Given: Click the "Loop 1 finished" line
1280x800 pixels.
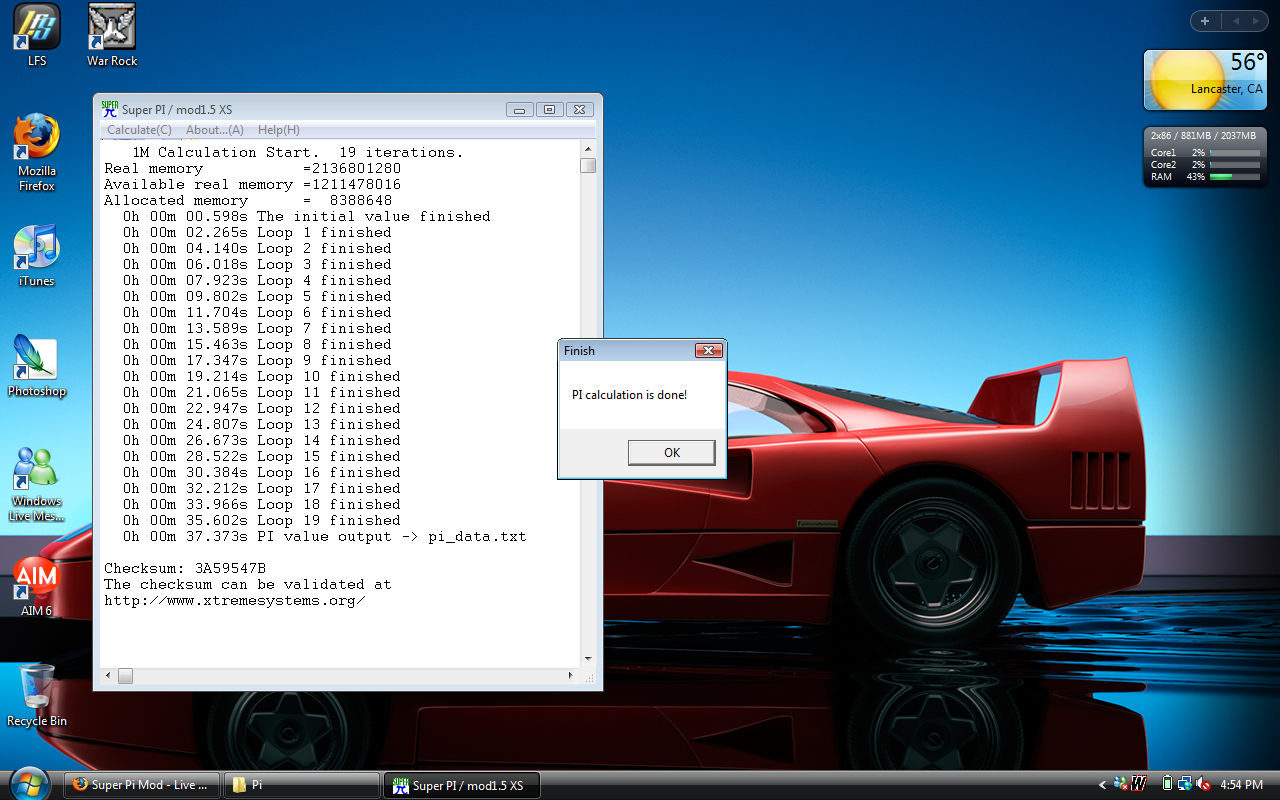Looking at the screenshot, I should pos(257,232).
